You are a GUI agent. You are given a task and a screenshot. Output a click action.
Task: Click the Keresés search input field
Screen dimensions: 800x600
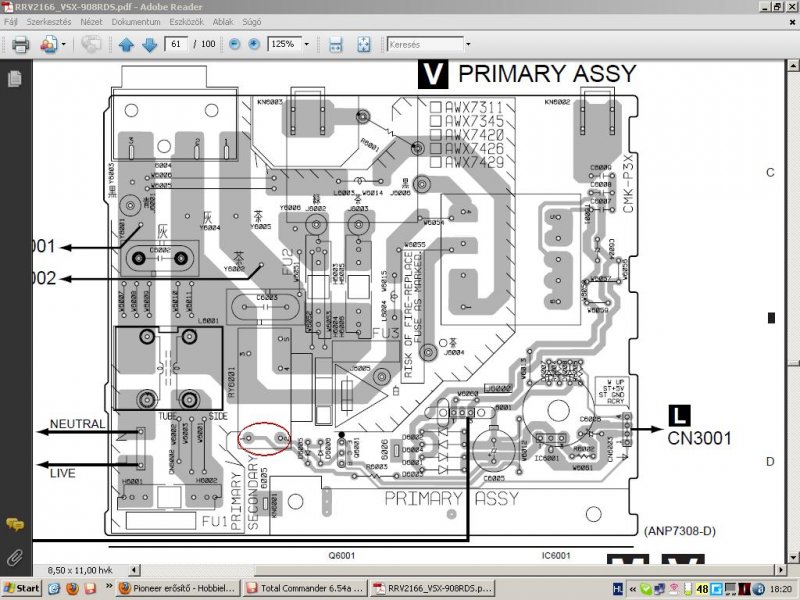425,44
